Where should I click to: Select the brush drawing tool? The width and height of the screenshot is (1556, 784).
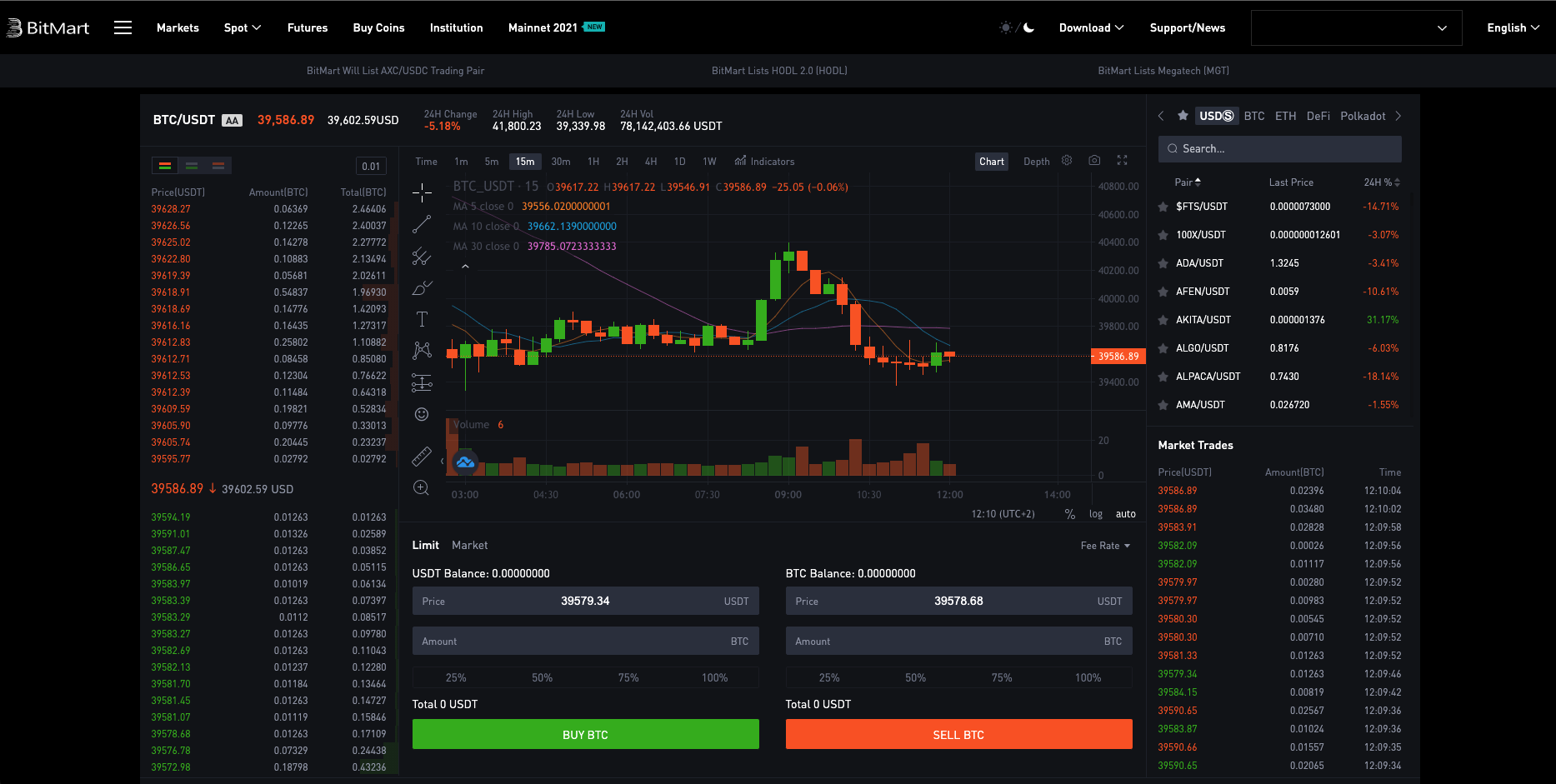(422, 287)
